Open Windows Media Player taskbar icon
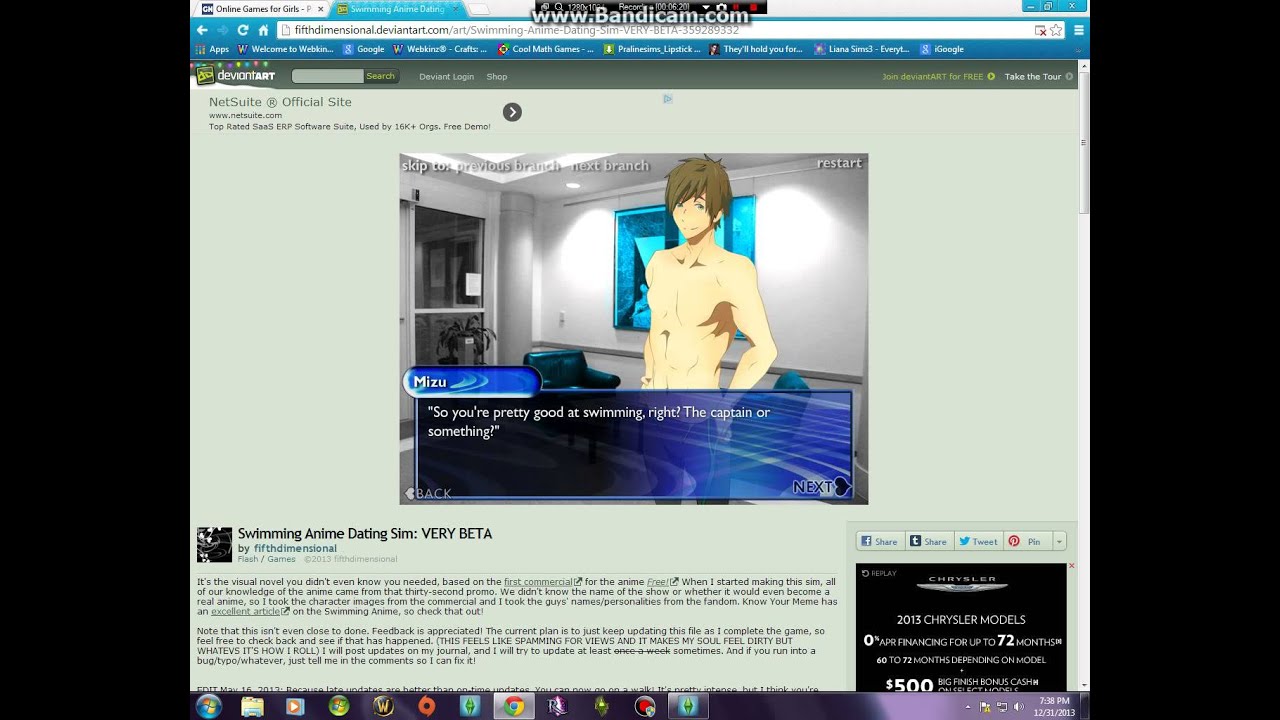Image resolution: width=1280 pixels, height=720 pixels. click(x=294, y=706)
